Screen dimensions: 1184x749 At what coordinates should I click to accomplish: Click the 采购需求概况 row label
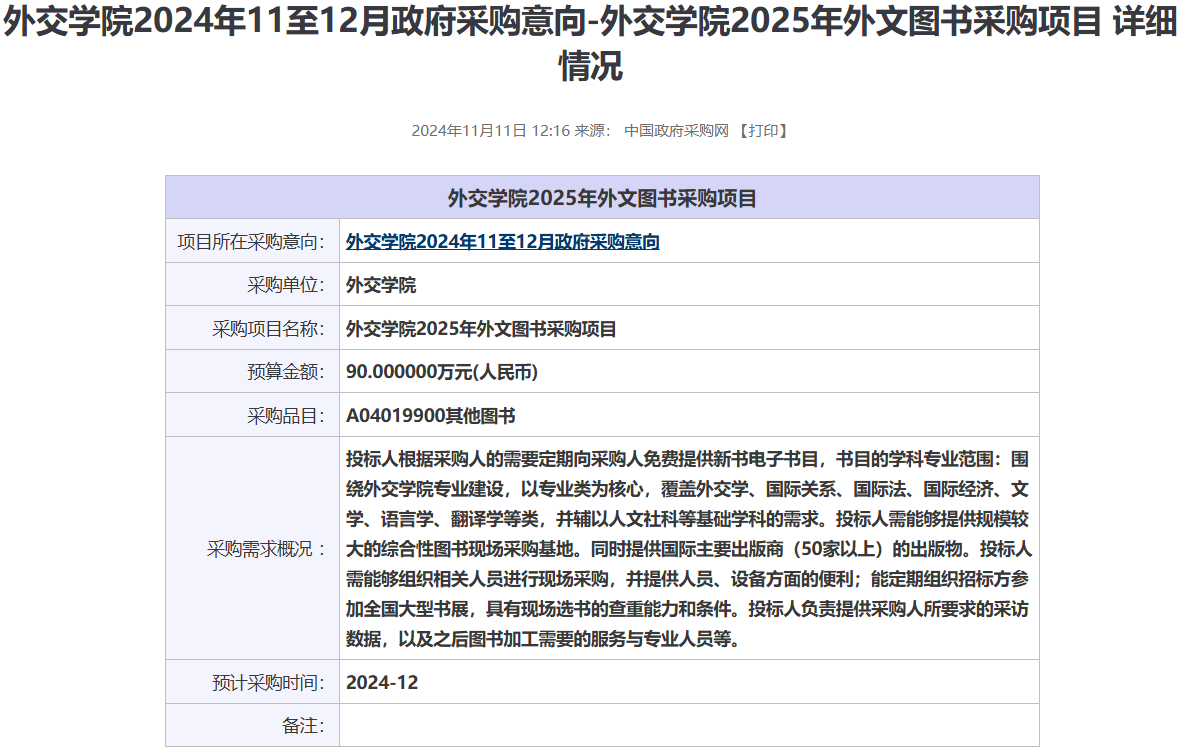[266, 549]
